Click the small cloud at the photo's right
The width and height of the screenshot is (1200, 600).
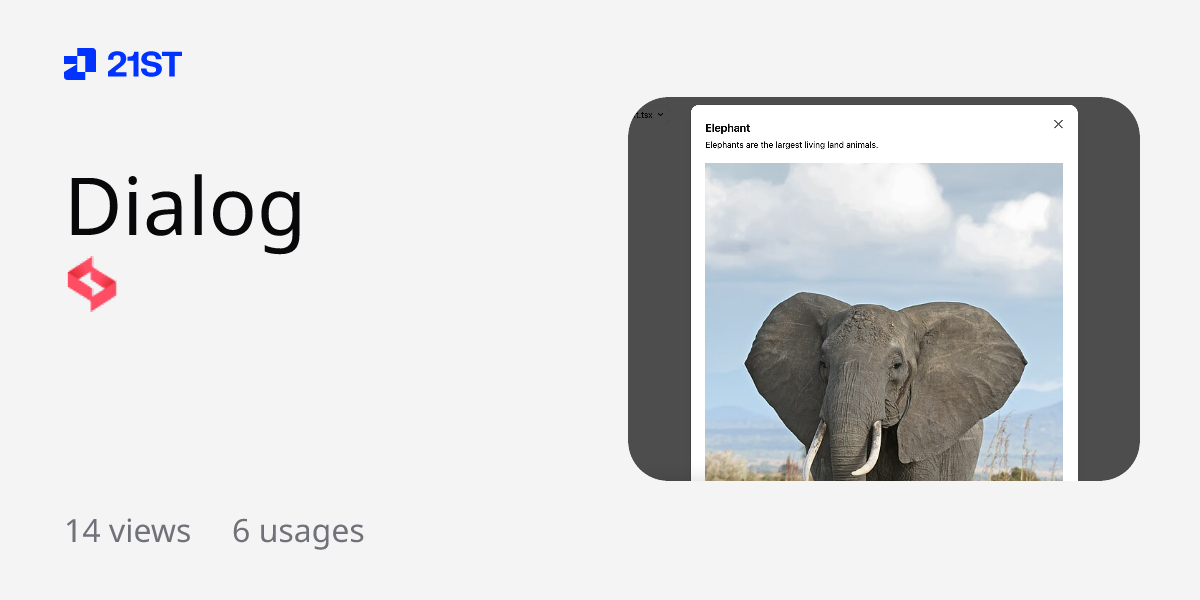1008,232
